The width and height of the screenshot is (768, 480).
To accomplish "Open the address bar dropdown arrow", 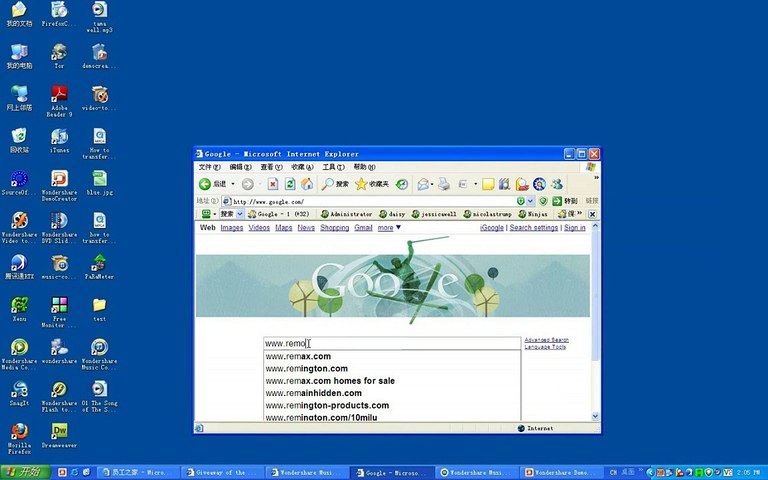I will (x=530, y=201).
